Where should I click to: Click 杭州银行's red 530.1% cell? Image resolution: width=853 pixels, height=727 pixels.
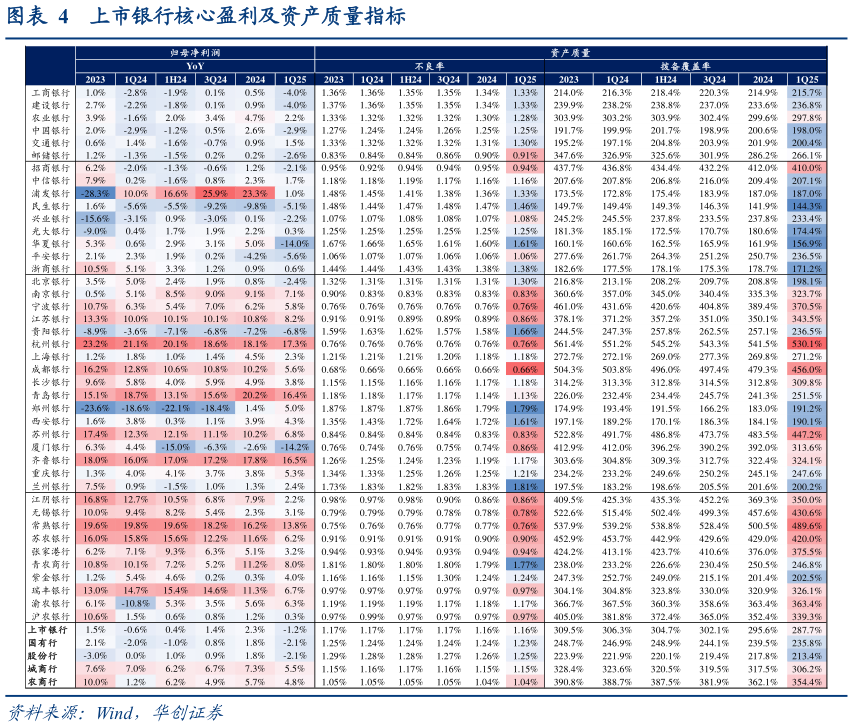point(806,343)
